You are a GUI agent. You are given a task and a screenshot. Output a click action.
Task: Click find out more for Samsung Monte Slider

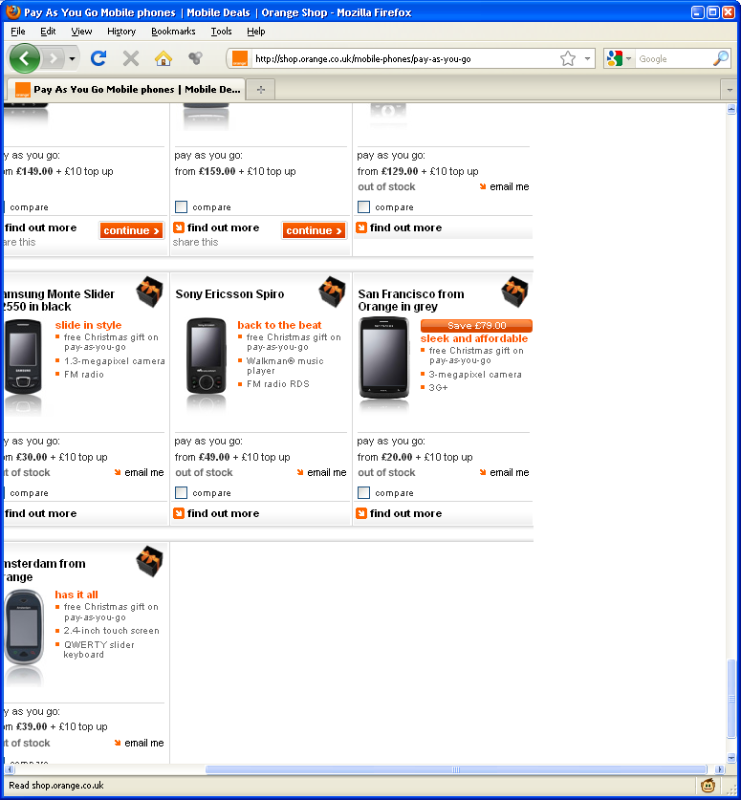(40, 513)
